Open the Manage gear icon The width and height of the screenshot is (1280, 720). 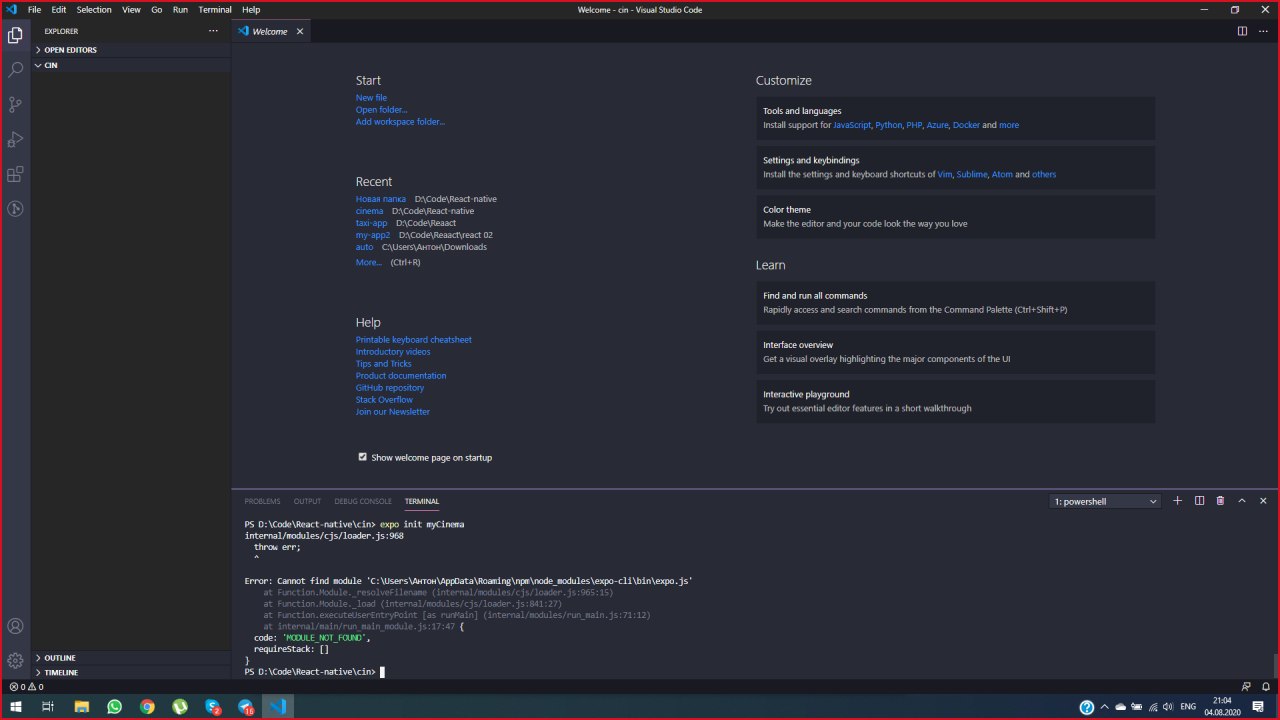15,660
